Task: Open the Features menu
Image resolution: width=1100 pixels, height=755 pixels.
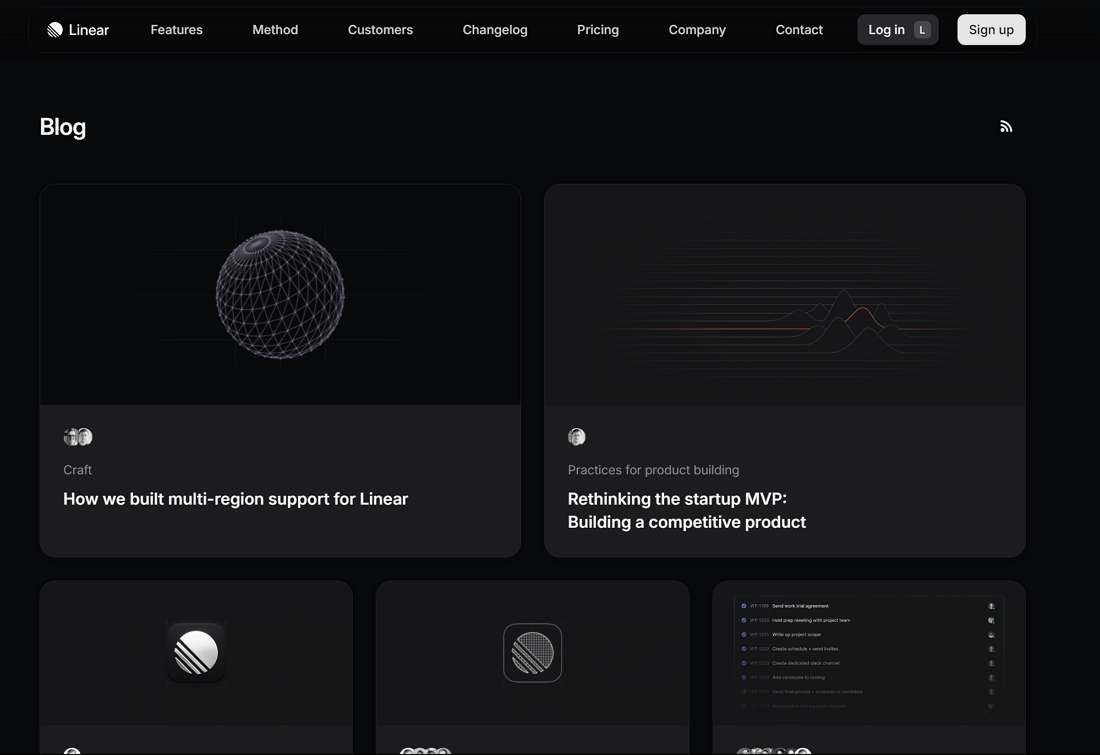Action: pos(177,29)
